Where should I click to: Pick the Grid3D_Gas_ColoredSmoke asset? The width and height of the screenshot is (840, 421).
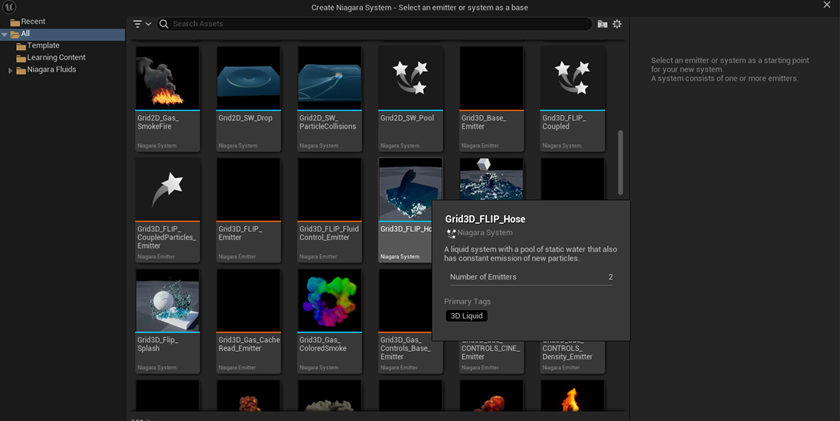coord(330,301)
